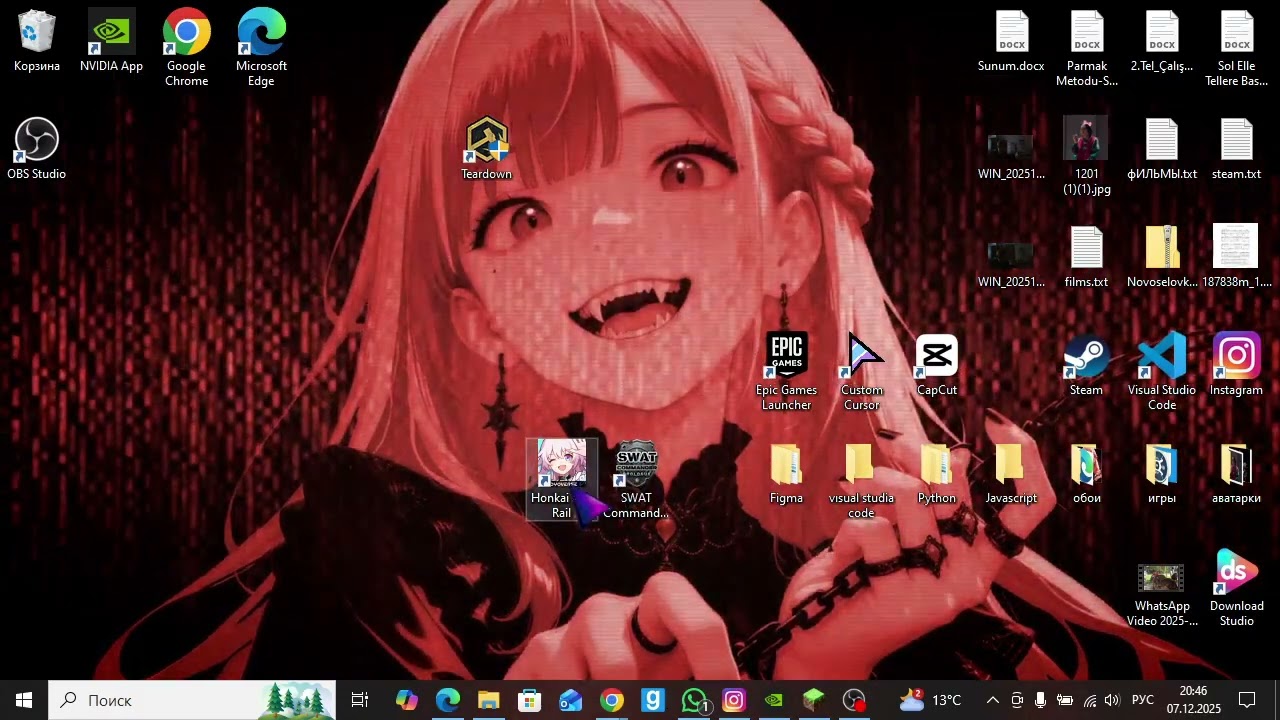
Task: Open Instagram from the taskbar
Action: point(733,700)
